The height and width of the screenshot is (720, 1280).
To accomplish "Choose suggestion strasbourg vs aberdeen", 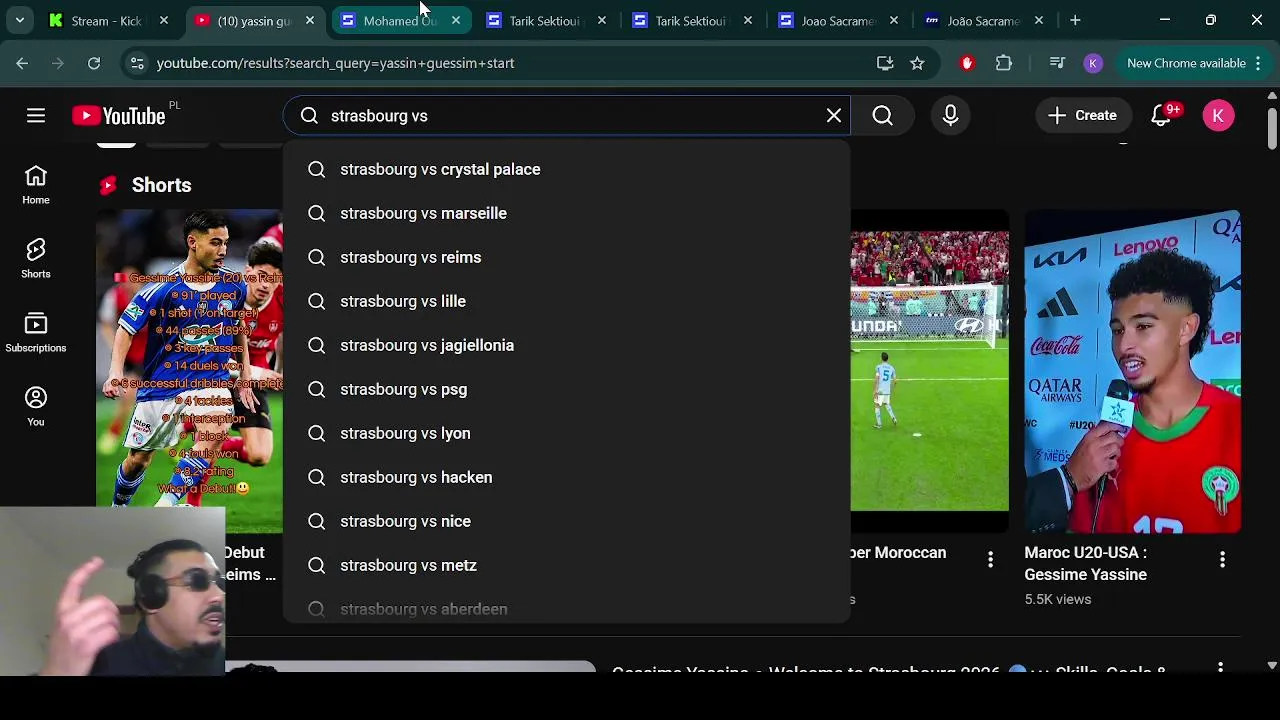I will tap(567, 607).
